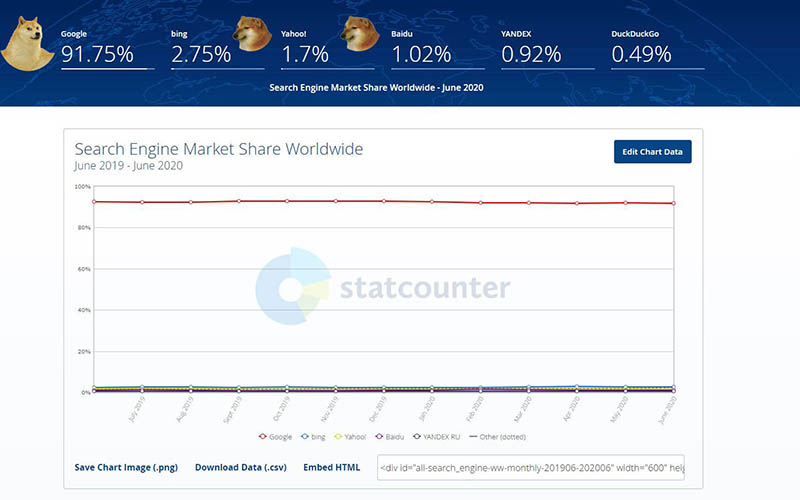This screenshot has width=800, height=500.
Task: Toggle bing series in chart legend
Action: [313, 437]
